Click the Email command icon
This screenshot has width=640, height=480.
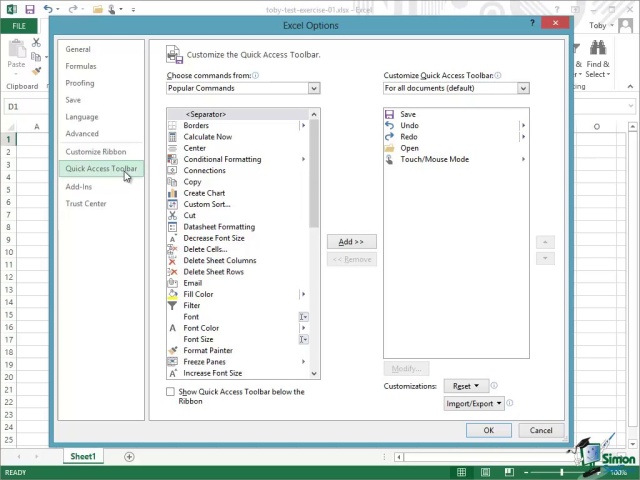pos(173,283)
